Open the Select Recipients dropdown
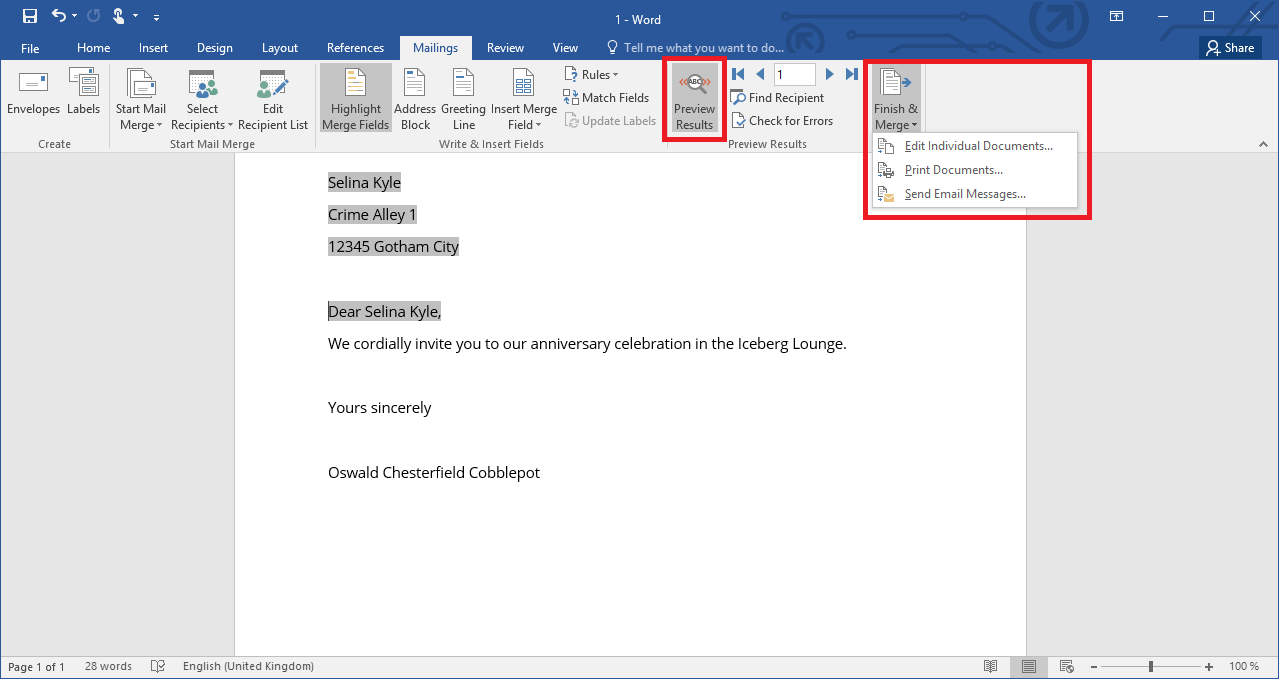 tap(202, 99)
